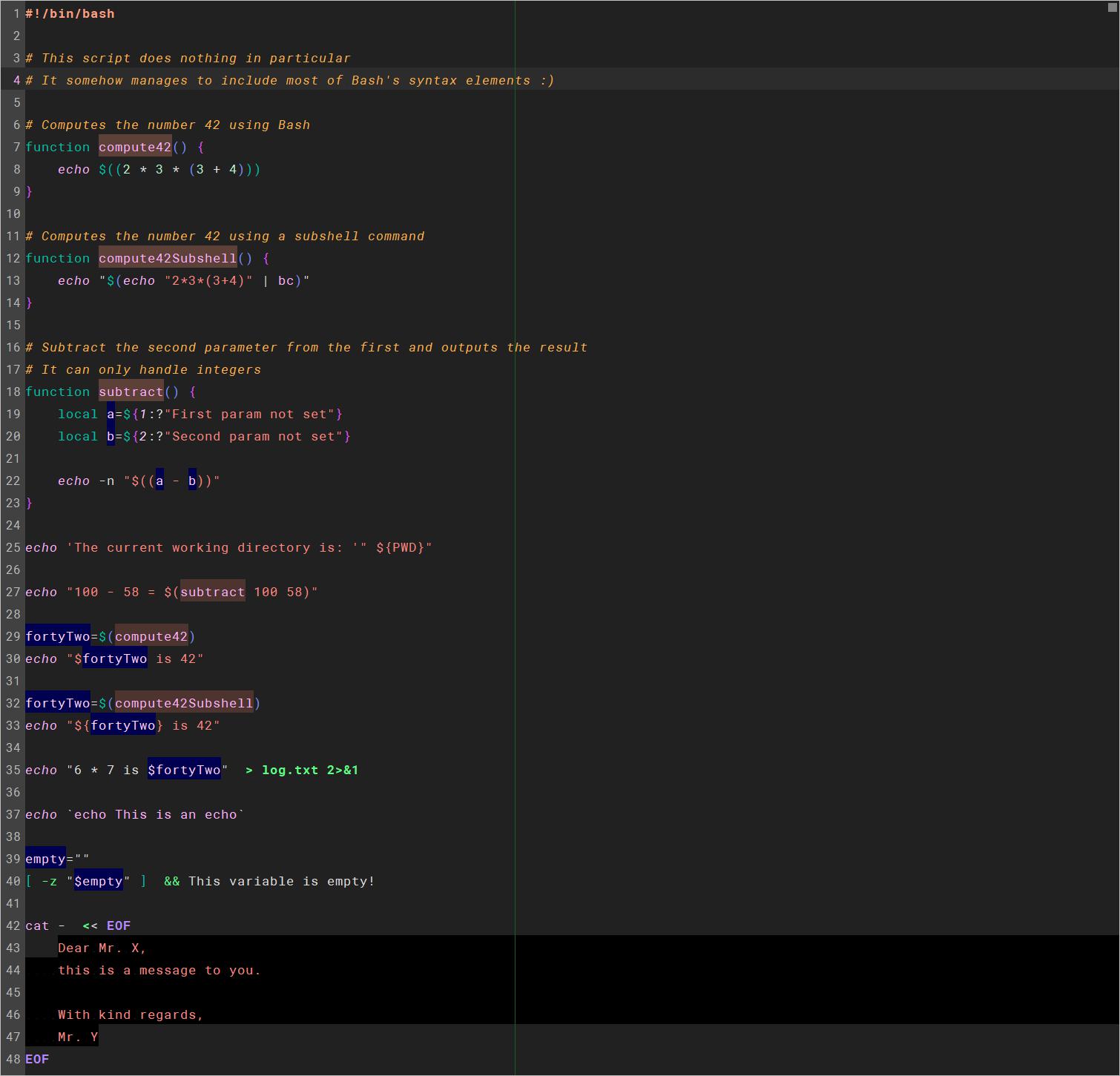Click the empty variable assignment on line 39
The height and width of the screenshot is (1076, 1120).
pos(45,859)
